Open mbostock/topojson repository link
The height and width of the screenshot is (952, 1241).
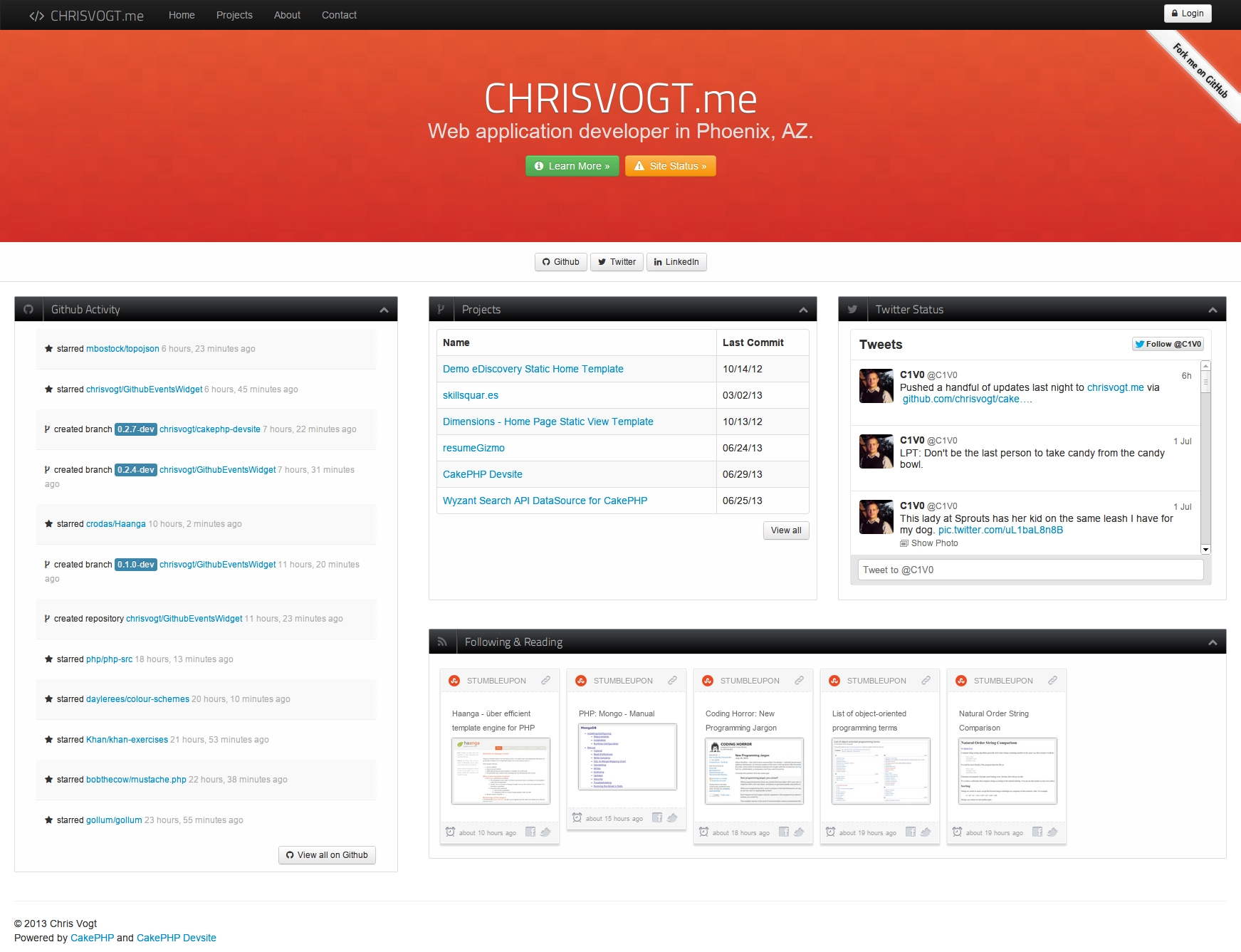pyautogui.click(x=122, y=349)
